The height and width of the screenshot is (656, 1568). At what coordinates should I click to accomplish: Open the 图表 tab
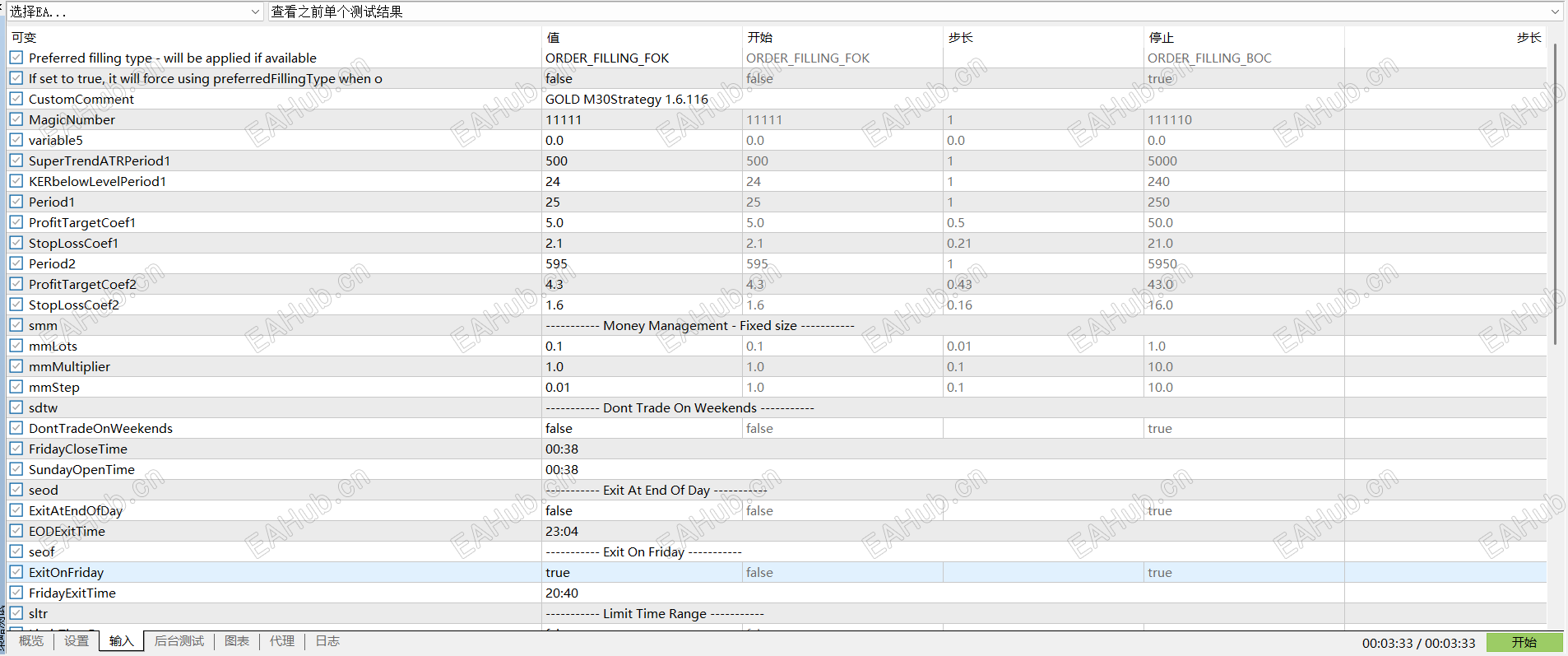pos(237,641)
